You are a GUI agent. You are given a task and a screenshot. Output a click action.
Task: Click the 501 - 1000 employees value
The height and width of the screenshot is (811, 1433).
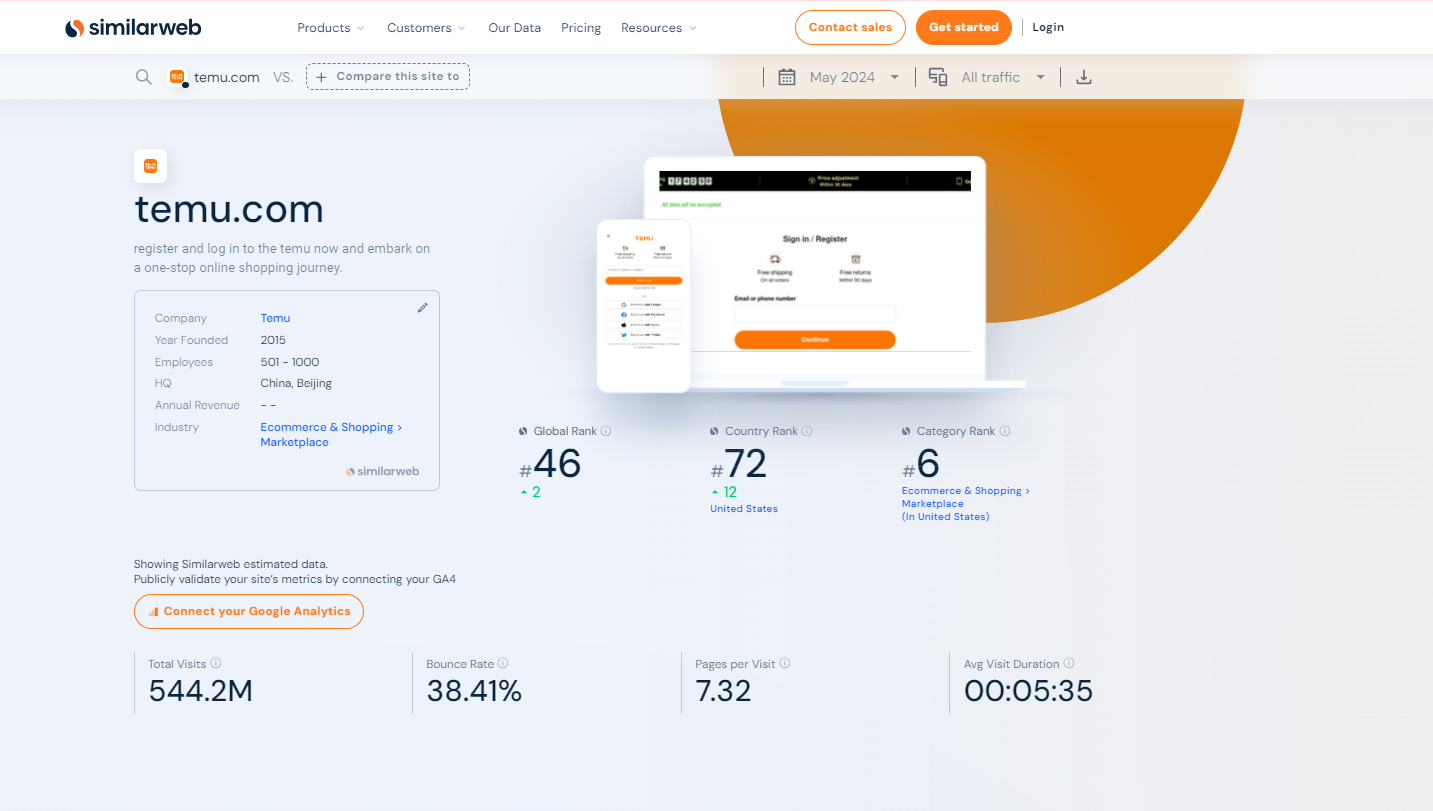click(x=290, y=362)
